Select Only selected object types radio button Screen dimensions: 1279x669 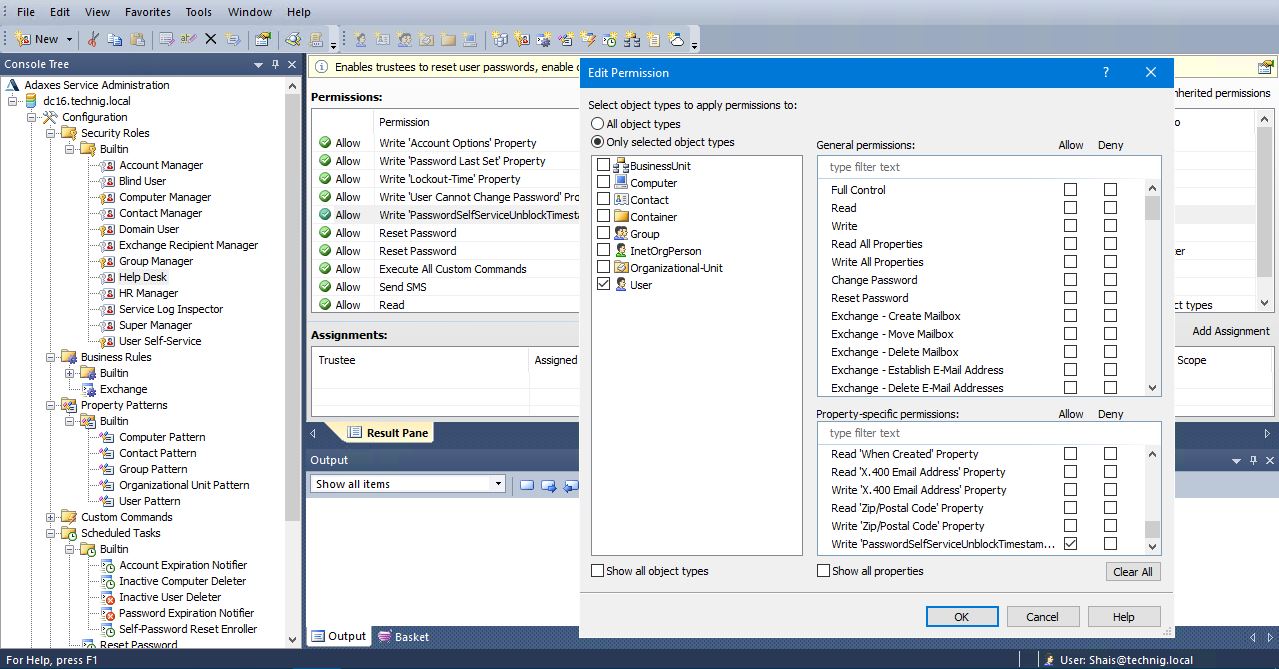(x=597, y=142)
